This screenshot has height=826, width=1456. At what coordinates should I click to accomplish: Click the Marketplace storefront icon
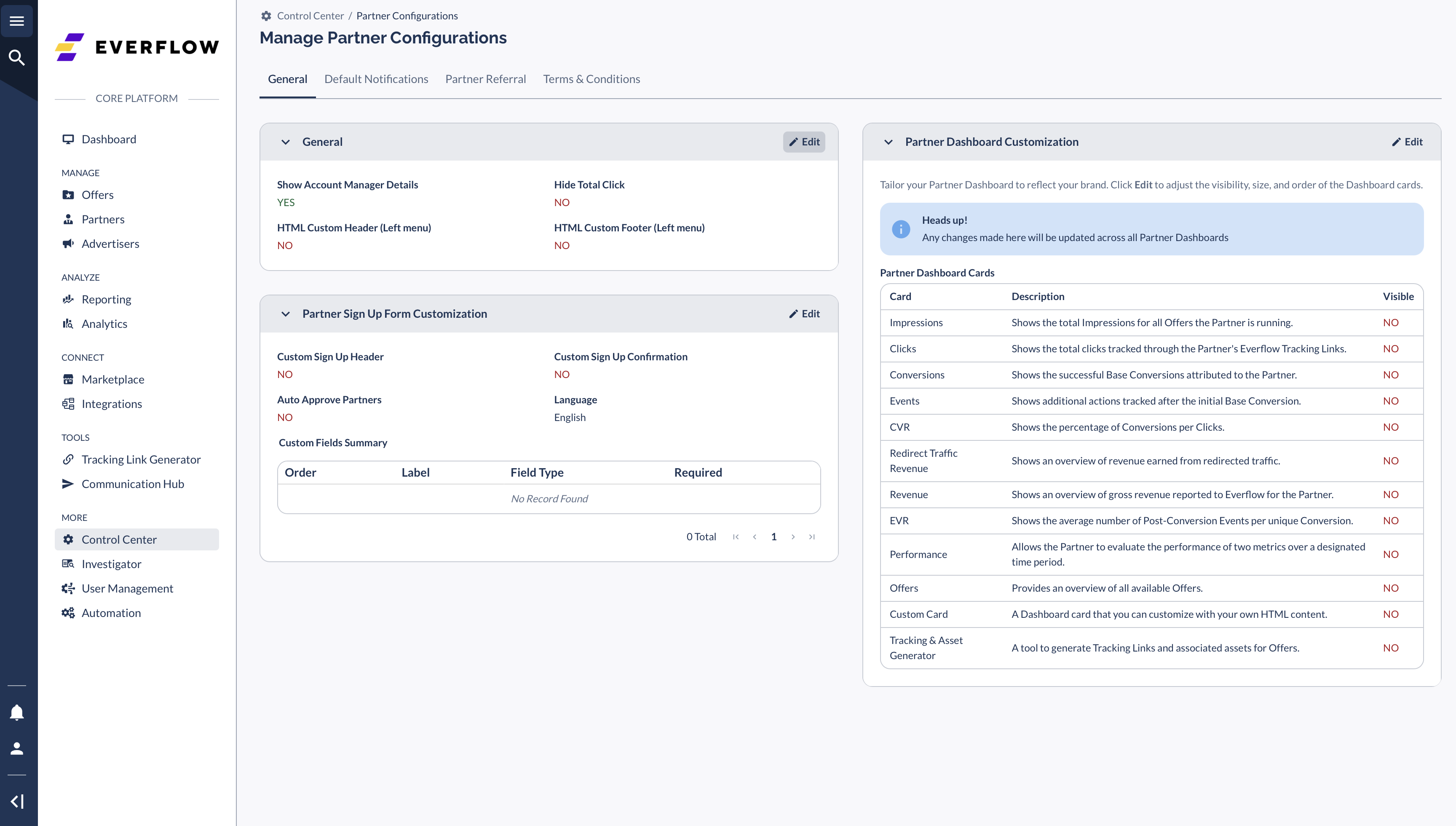coord(68,379)
